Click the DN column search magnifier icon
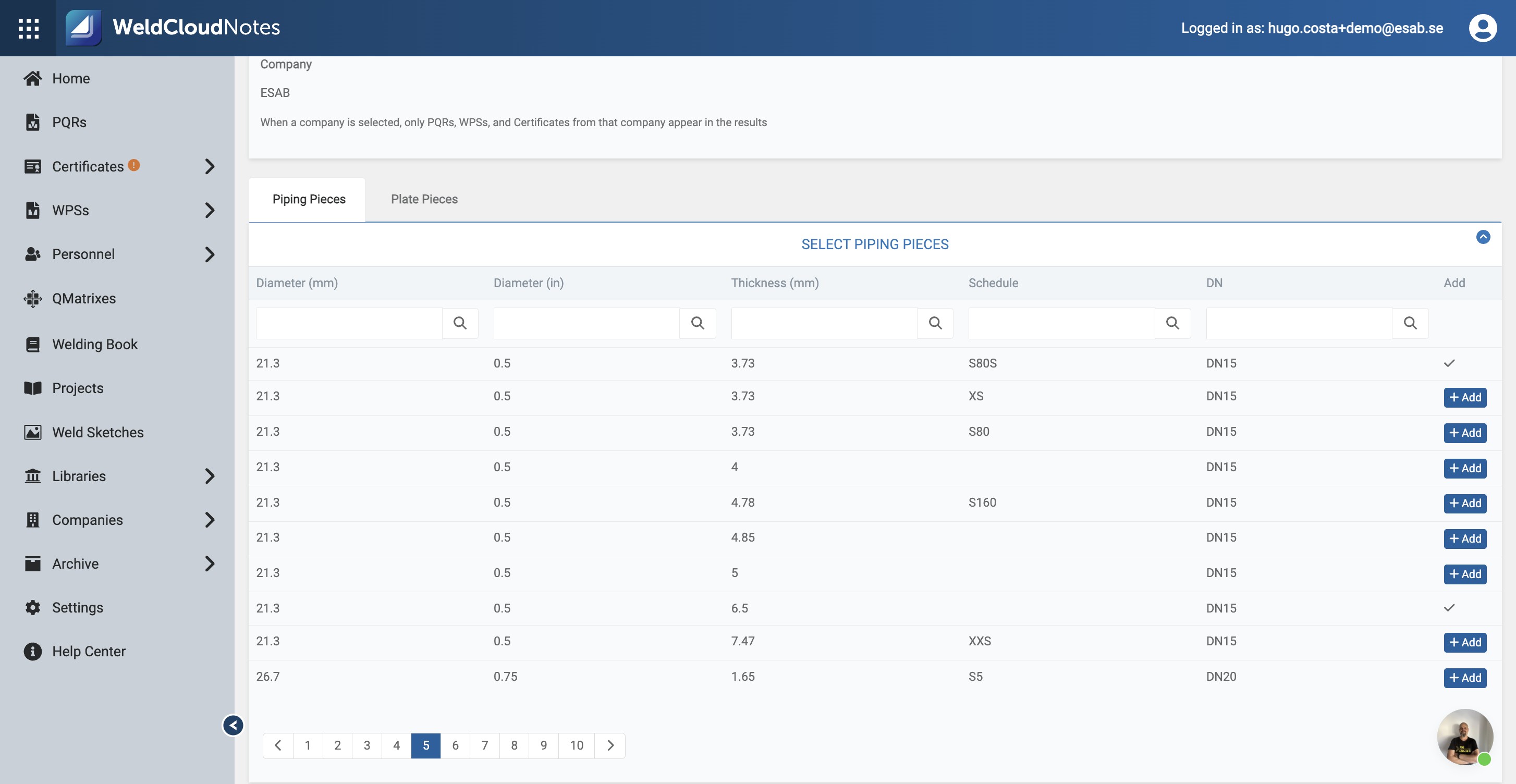Viewport: 1516px width, 784px height. click(1410, 323)
